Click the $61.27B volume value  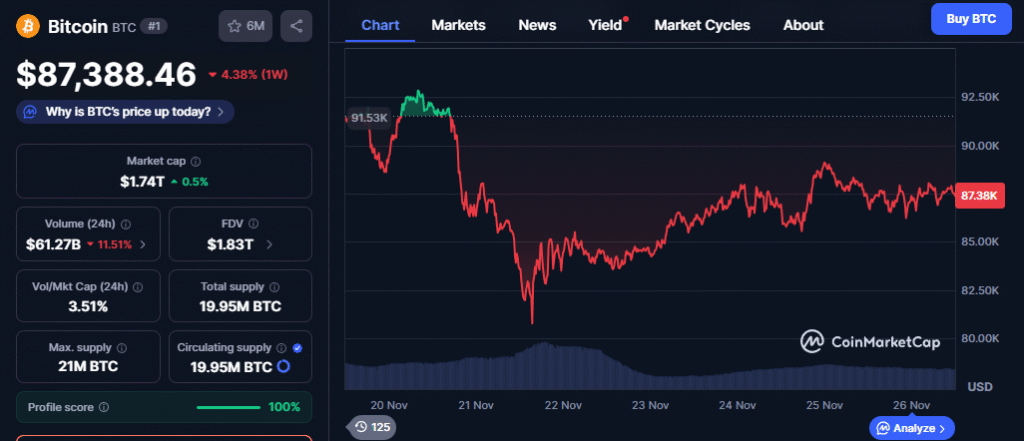(54, 244)
